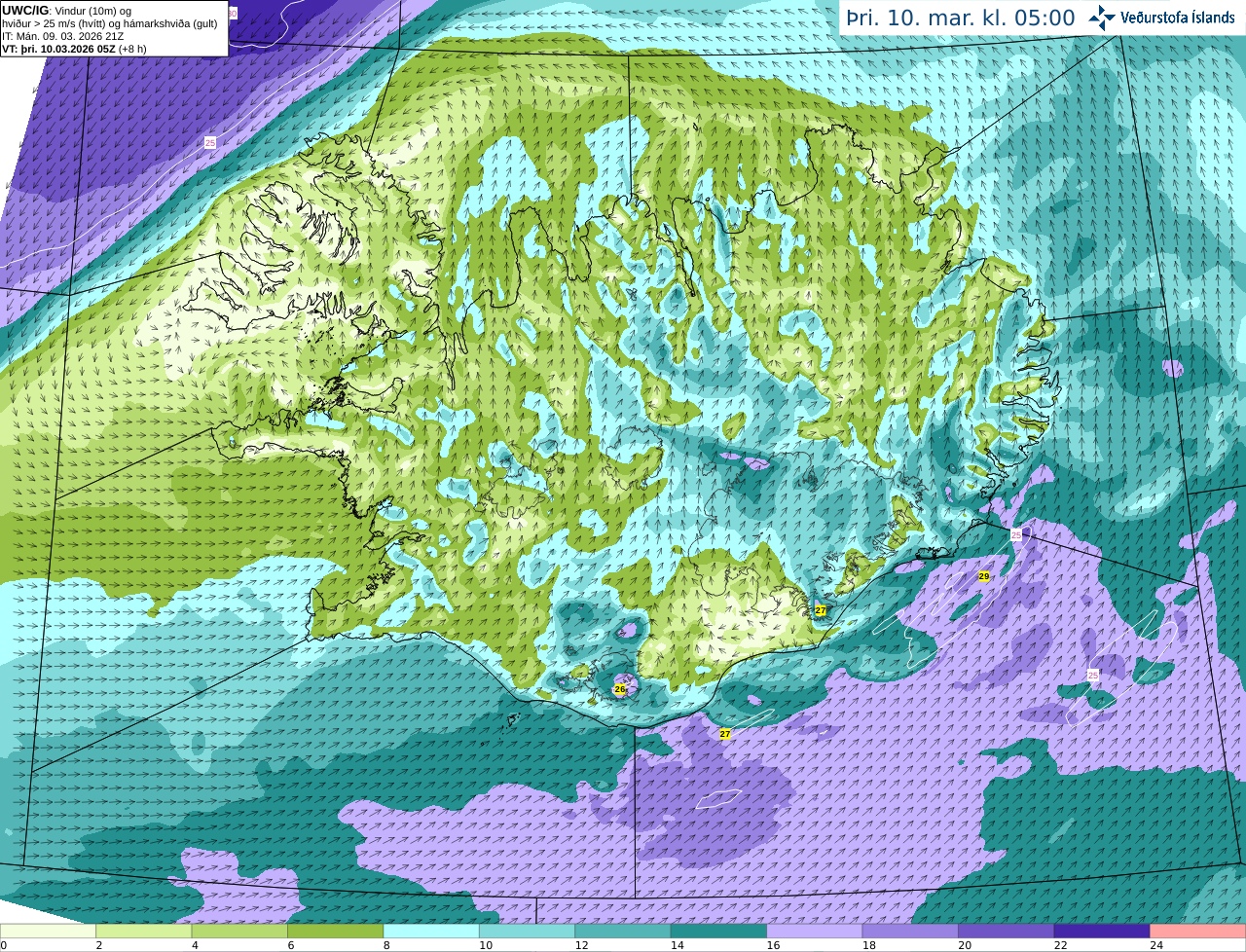Click the legend scale value 6
The height and width of the screenshot is (952, 1246).
click(289, 945)
